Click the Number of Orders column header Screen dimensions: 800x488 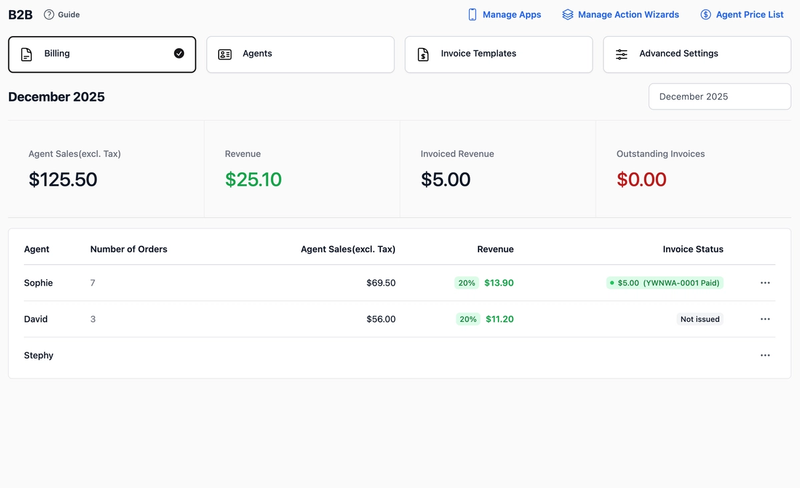(x=129, y=249)
